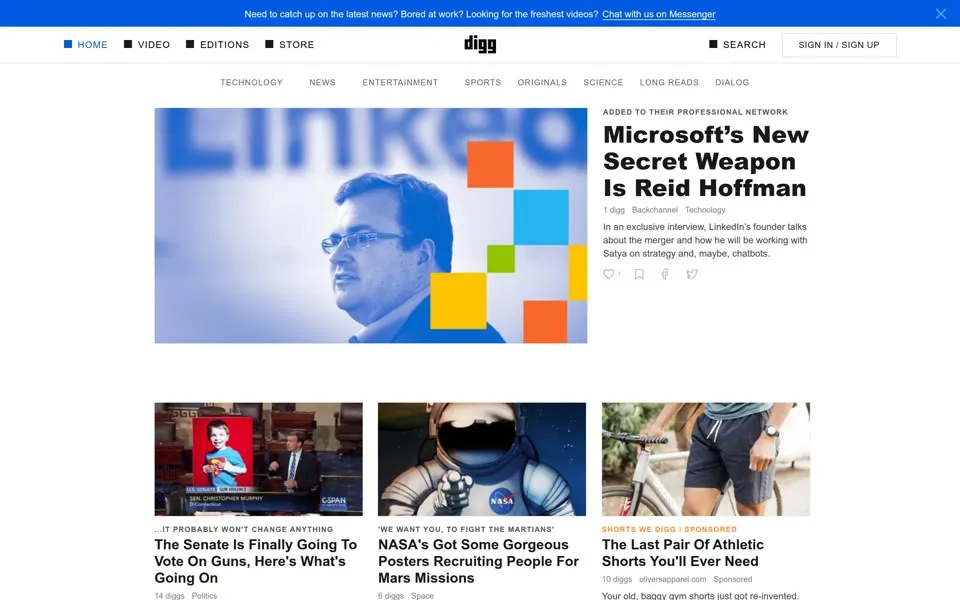Click 'Added To Their Professional Network' kicker
960x600 pixels.
[696, 112]
